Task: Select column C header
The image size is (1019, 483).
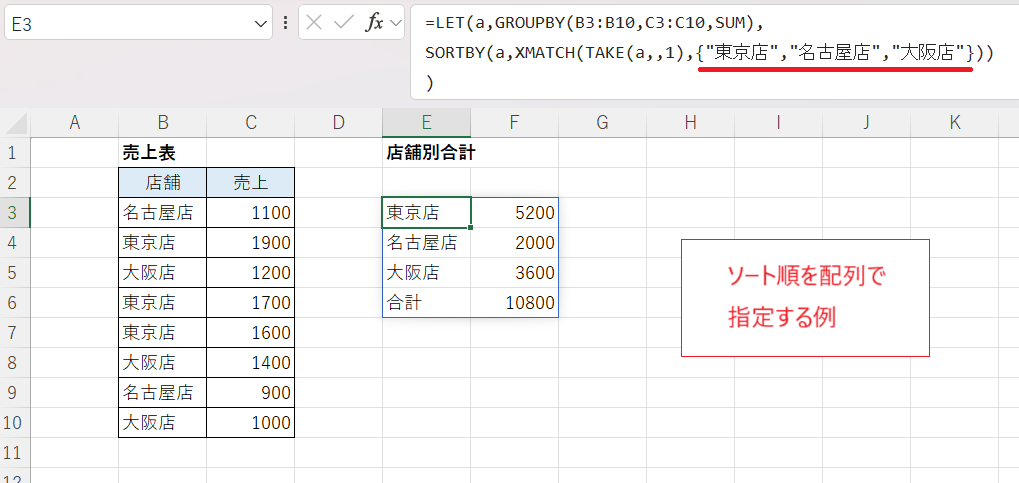Action: [x=251, y=123]
